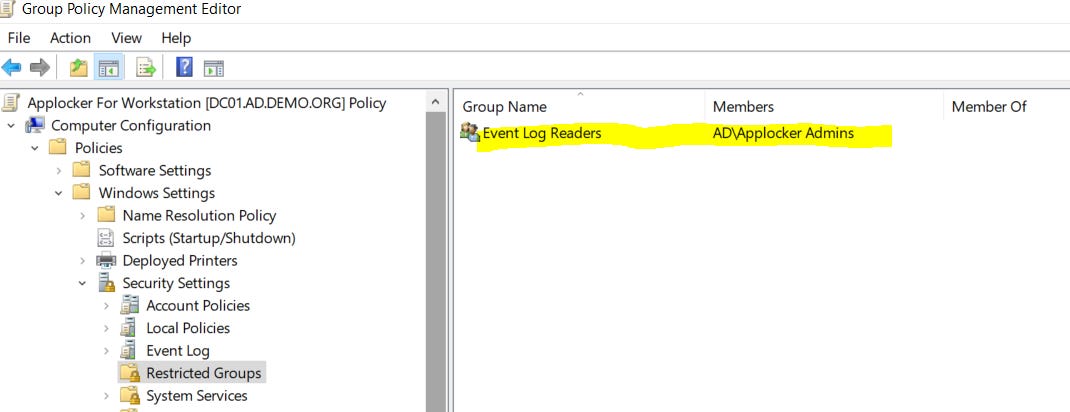Open the File menu

coord(19,38)
